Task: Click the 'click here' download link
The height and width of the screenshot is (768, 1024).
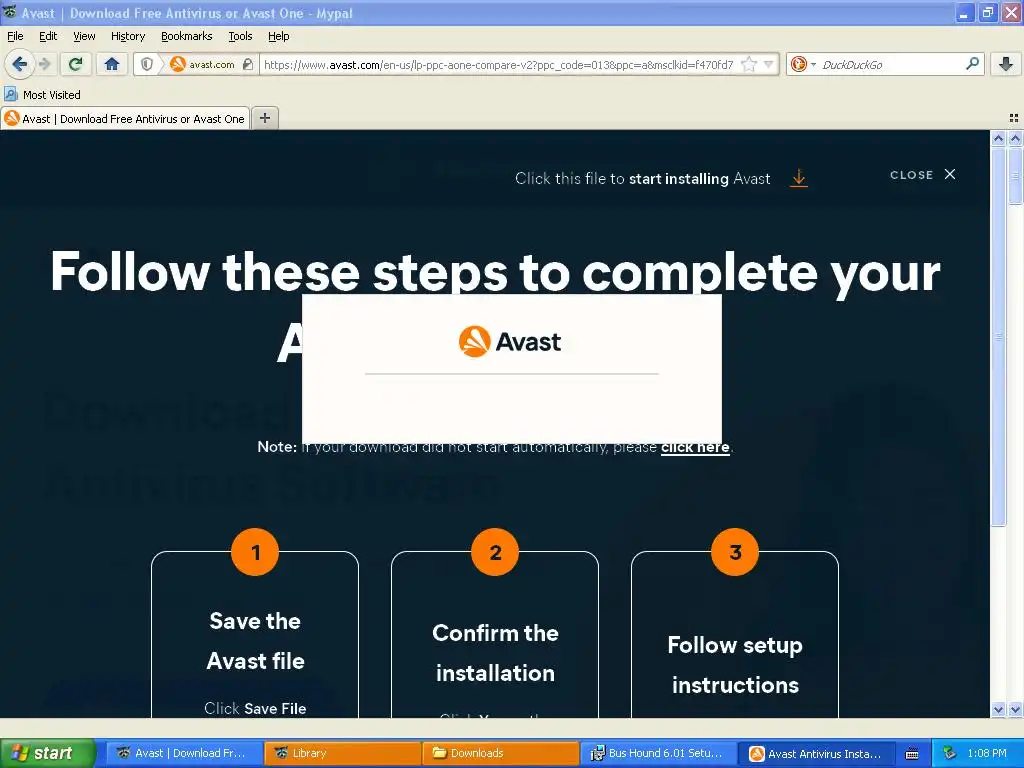Action: click(x=695, y=447)
